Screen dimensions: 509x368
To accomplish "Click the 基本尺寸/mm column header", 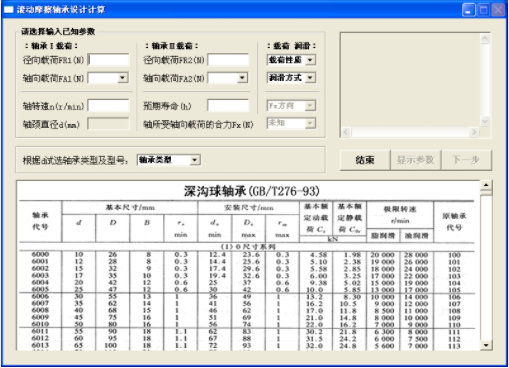I will (x=130, y=208).
